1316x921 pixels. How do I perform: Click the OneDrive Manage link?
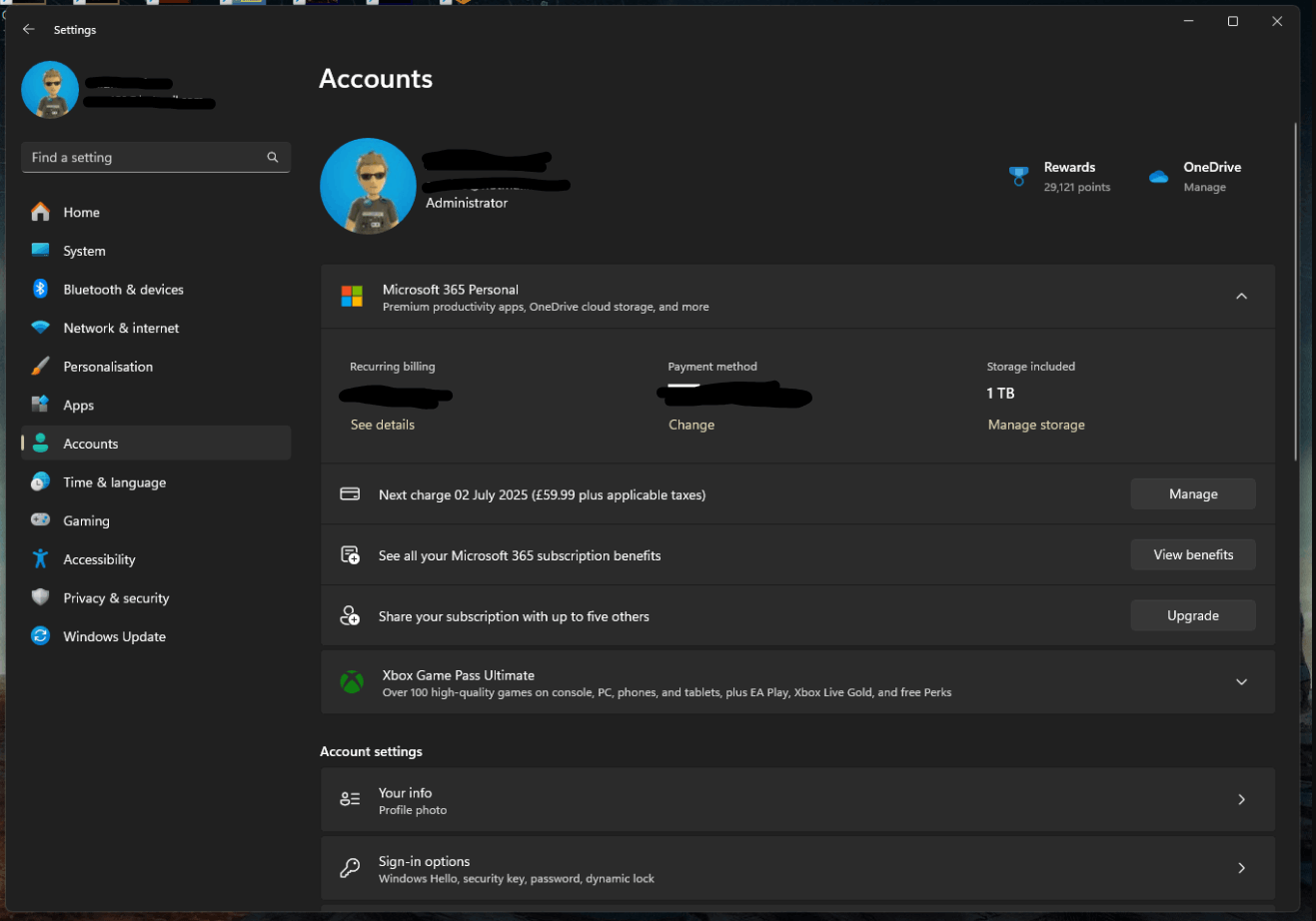coord(1204,188)
